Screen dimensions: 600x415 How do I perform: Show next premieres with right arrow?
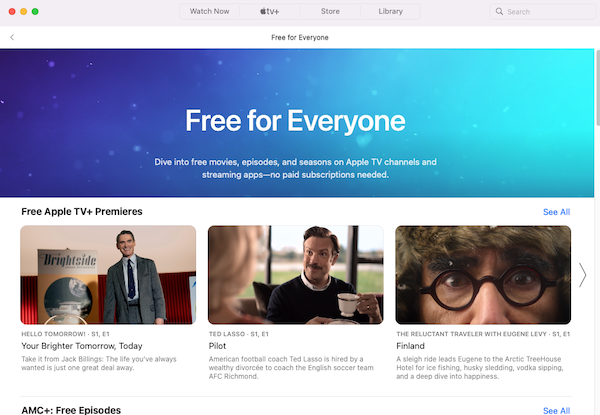click(582, 275)
